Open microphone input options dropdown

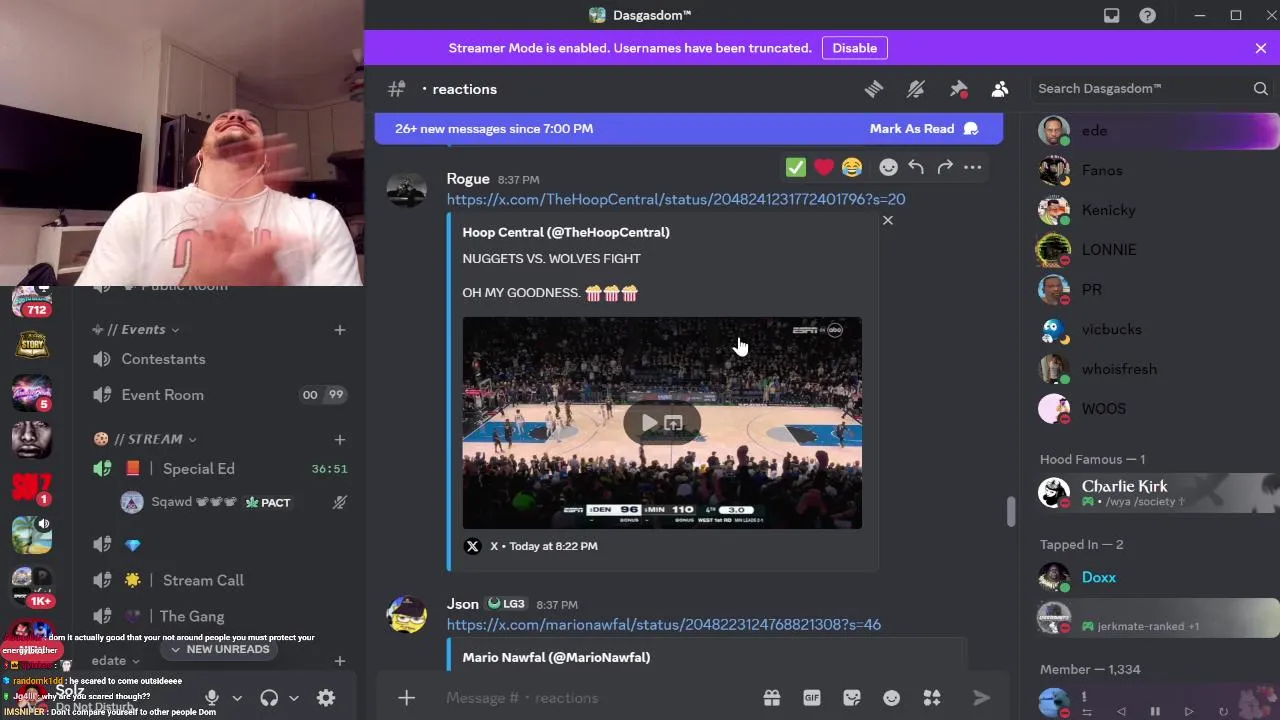click(237, 698)
